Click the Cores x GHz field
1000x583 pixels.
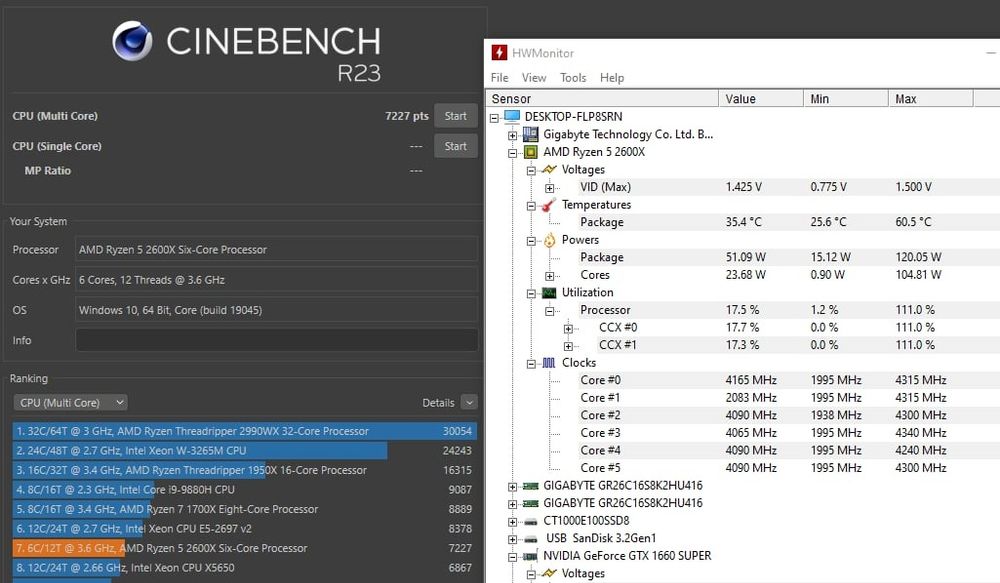coord(277,279)
